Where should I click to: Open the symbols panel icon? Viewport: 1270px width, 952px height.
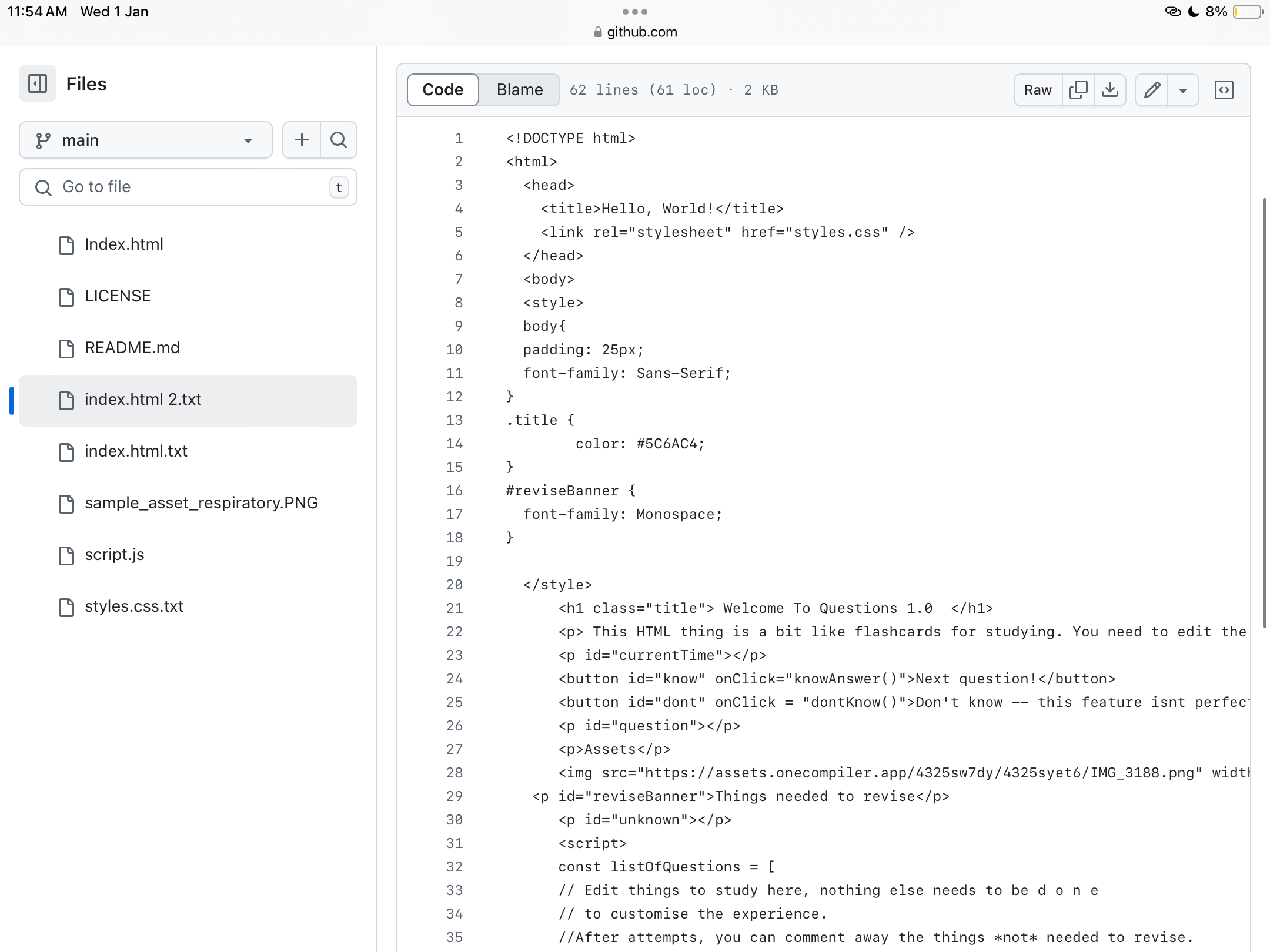[1224, 90]
